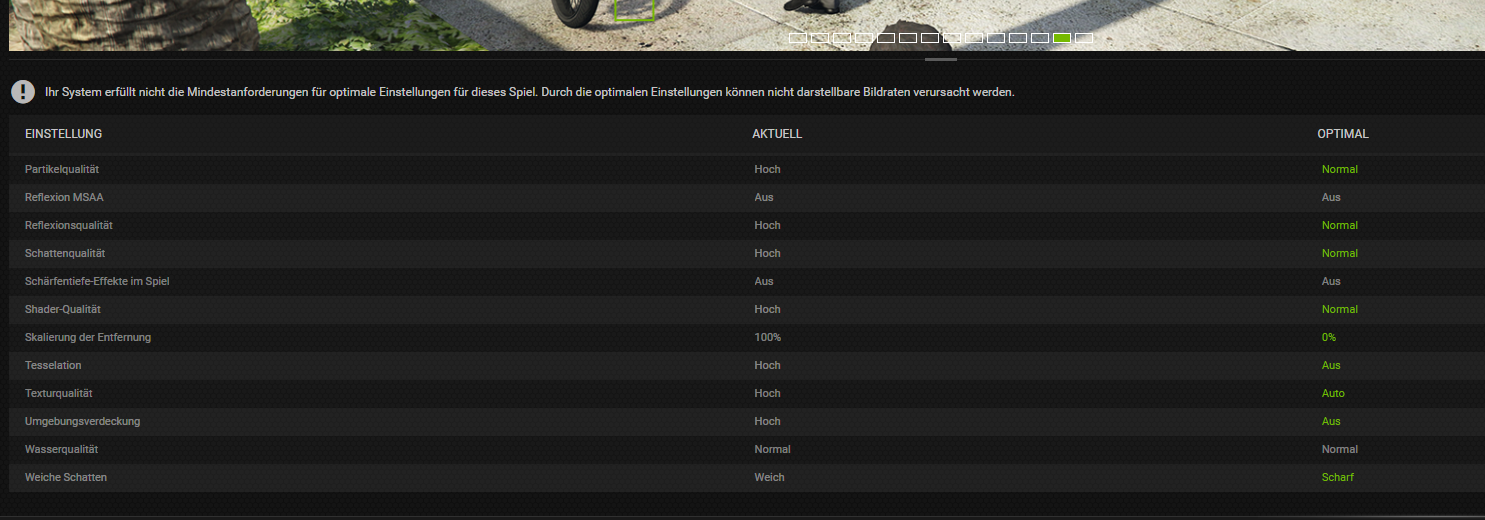The height and width of the screenshot is (520, 1485).
Task: Click the AKTUELL column header
Action: [x=777, y=134]
